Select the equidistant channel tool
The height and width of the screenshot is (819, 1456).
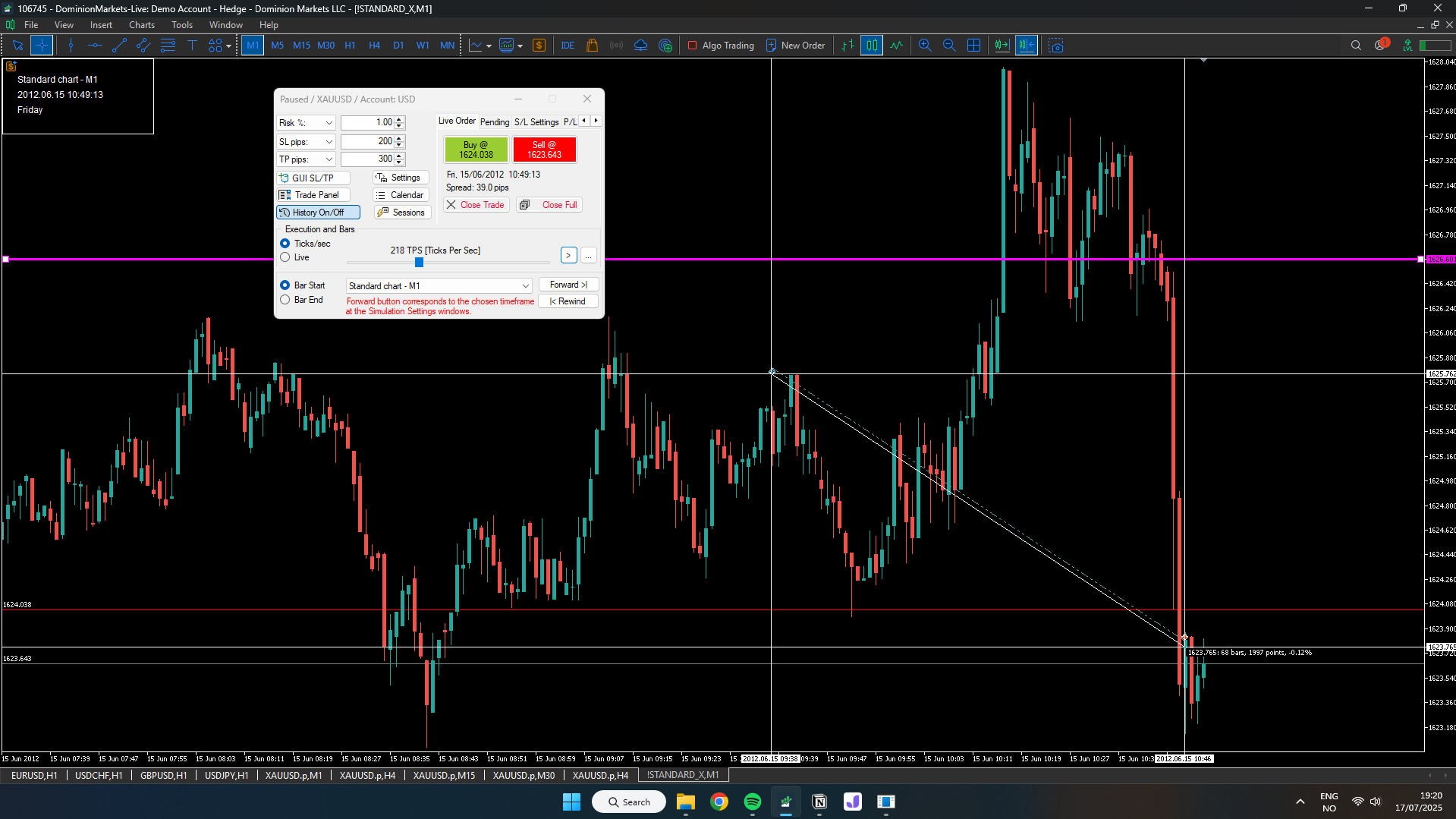tap(143, 46)
